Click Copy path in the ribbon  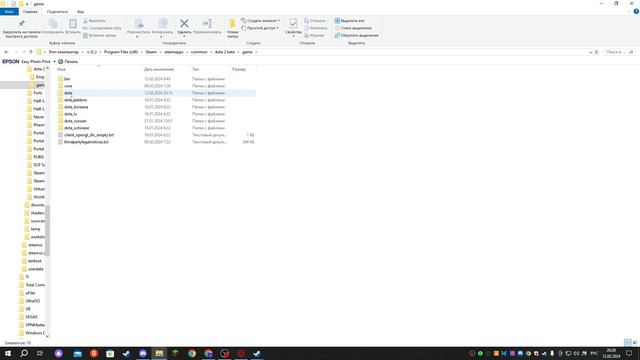102,28
